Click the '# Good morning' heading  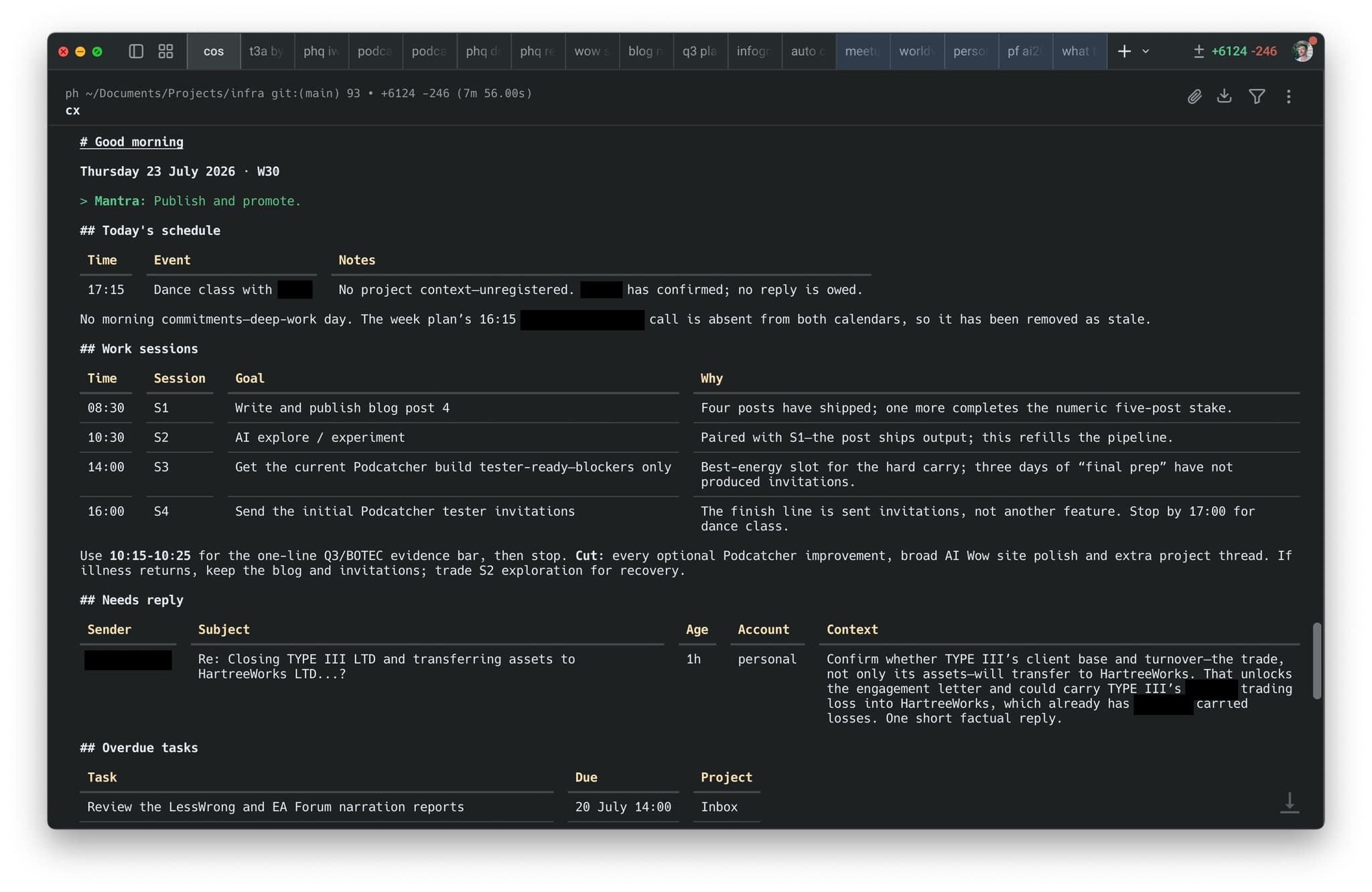click(x=131, y=142)
